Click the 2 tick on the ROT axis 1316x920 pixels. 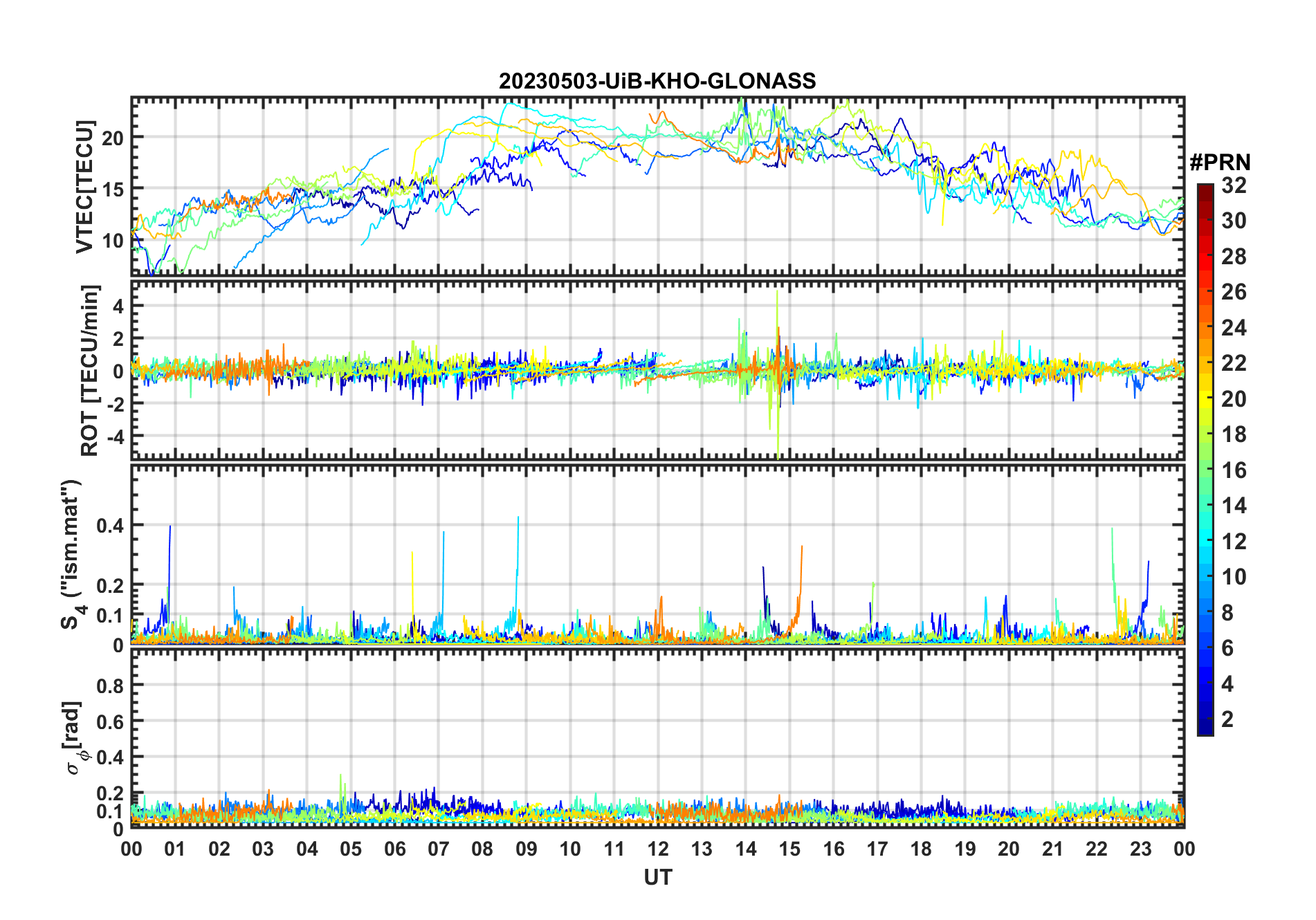point(118,338)
